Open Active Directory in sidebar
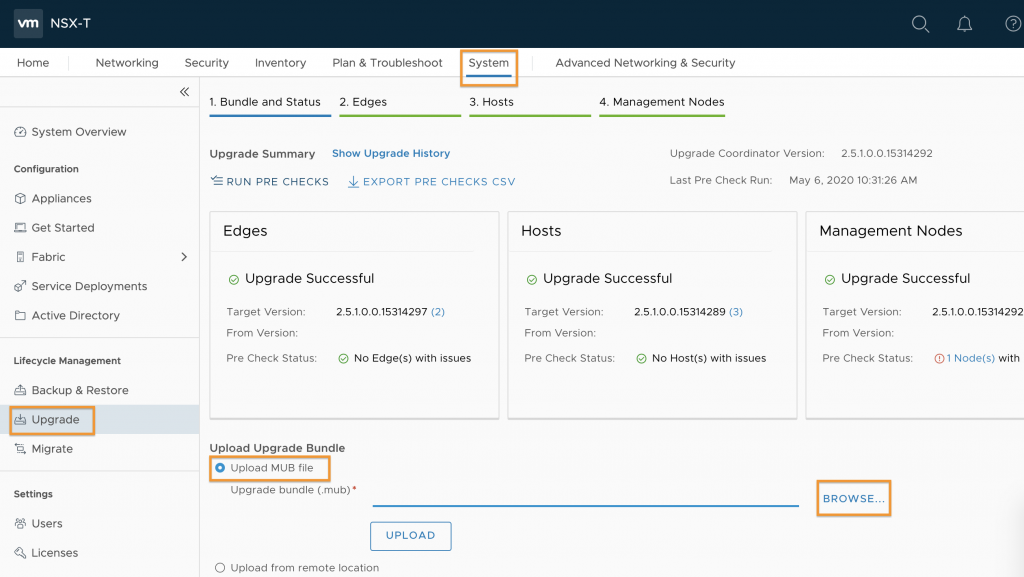The height and width of the screenshot is (577, 1024). click(75, 315)
